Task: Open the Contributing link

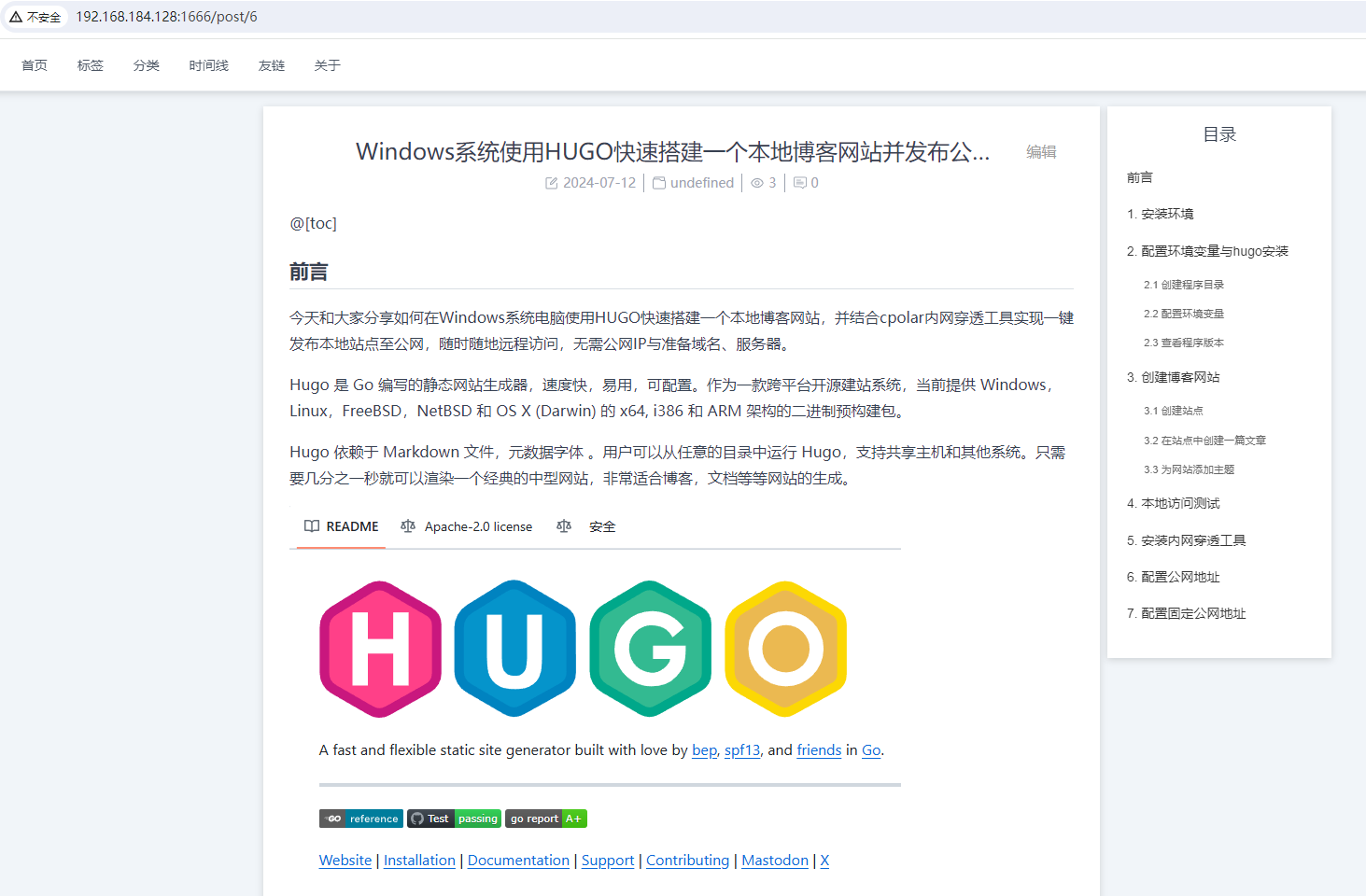Action: click(x=687, y=860)
